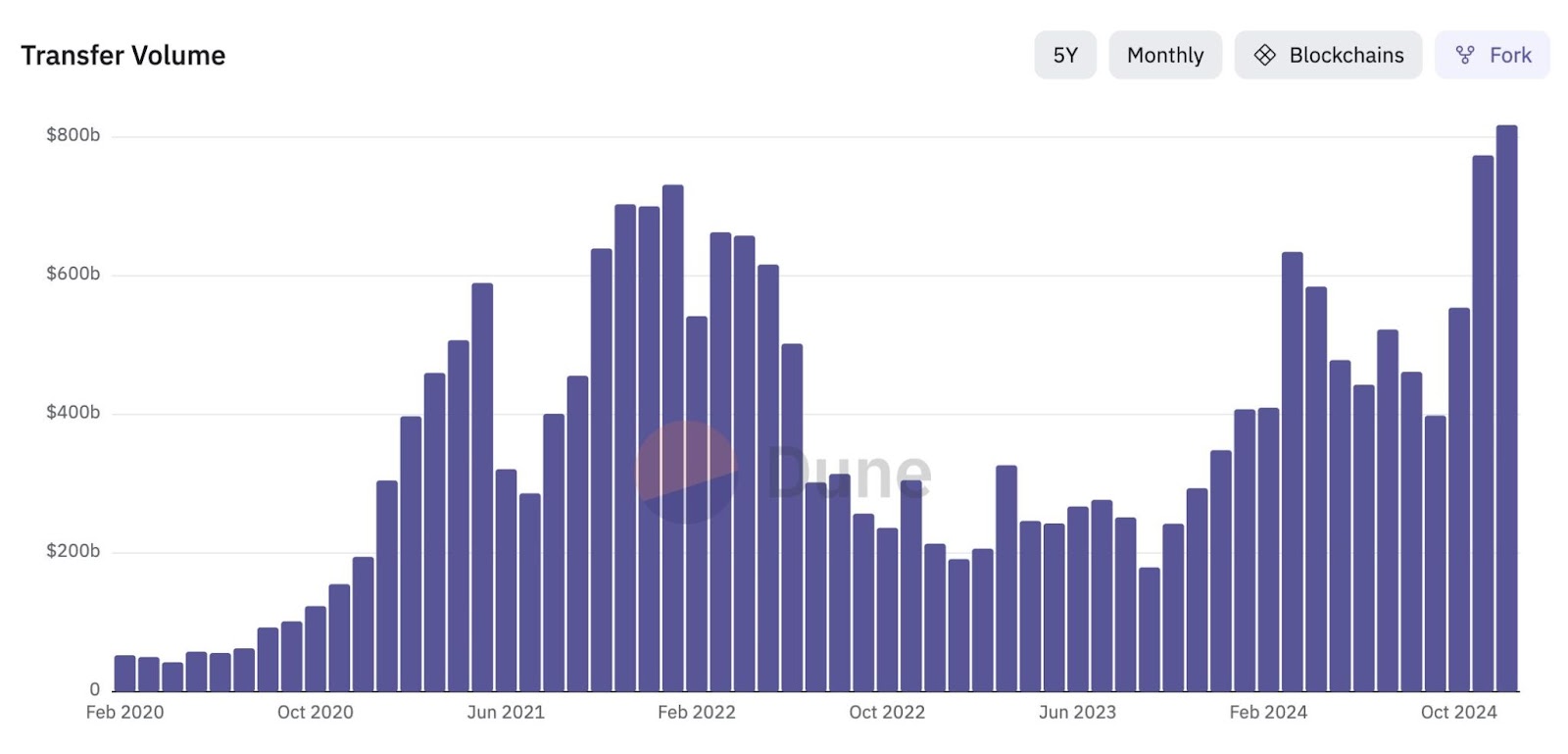Click the Transfer Volume chart title
The image size is (1568, 754).
click(123, 56)
